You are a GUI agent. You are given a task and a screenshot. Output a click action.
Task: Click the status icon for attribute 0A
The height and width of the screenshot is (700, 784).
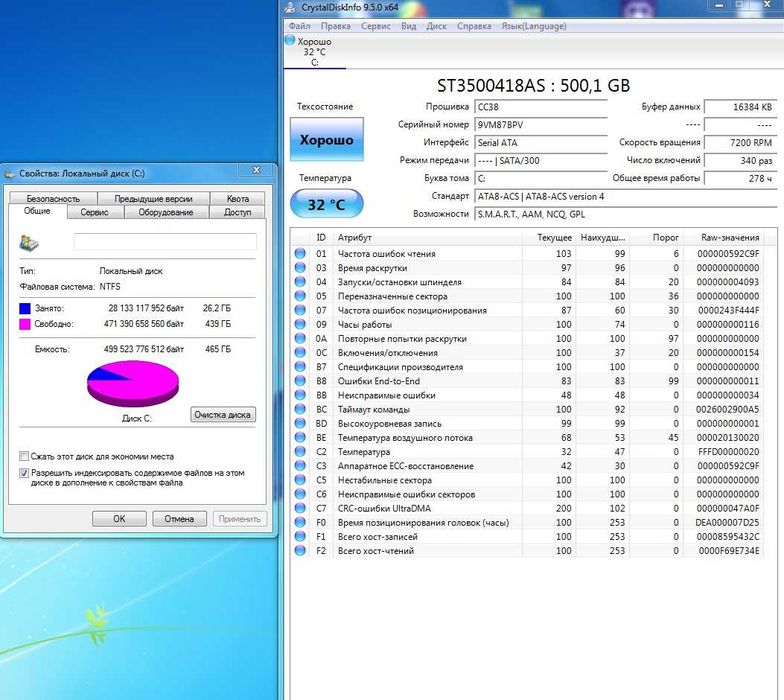tap(300, 338)
